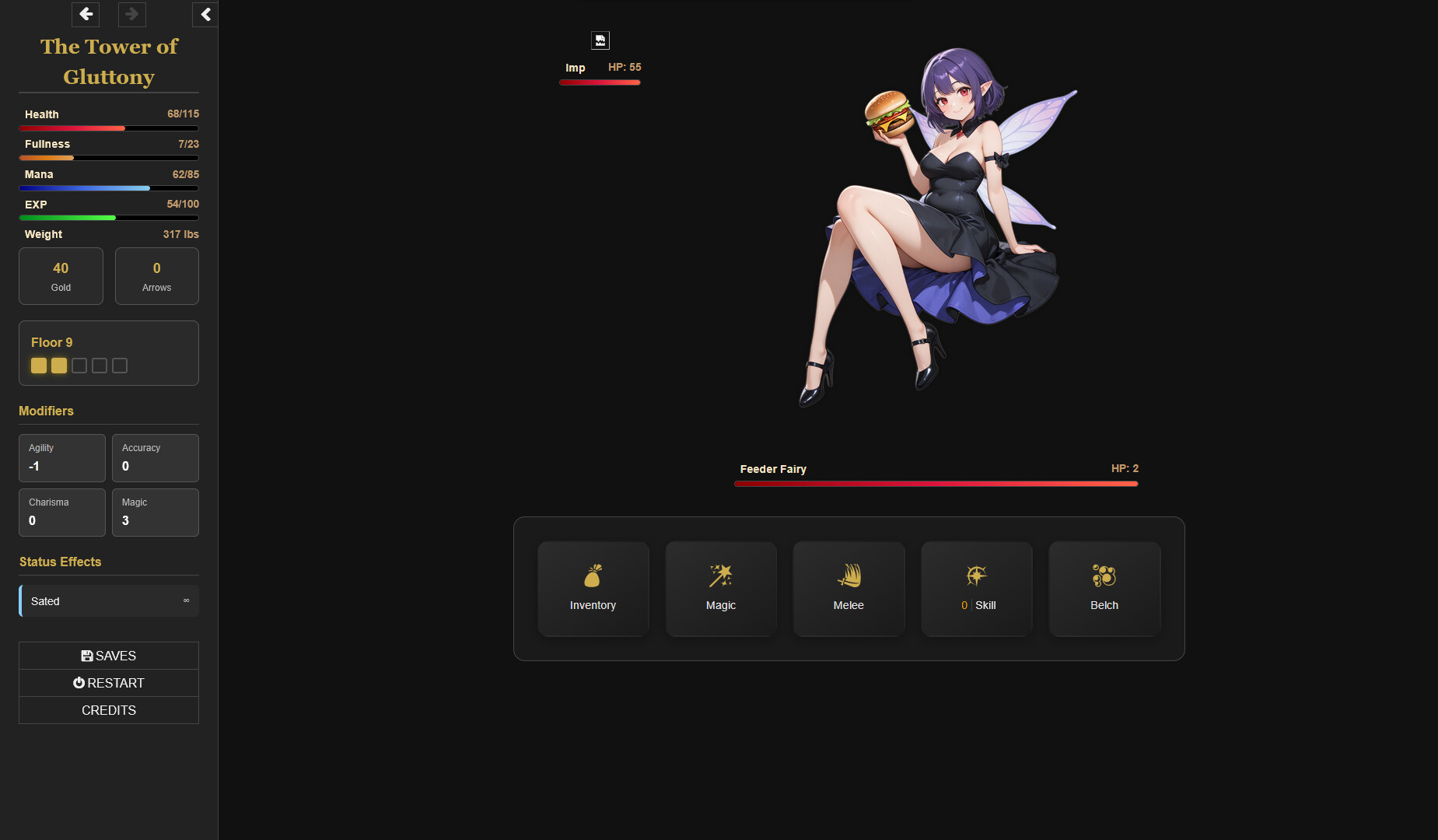This screenshot has width=1438, height=840.
Task: Click the Feeder Fairy HP bar
Action: pyautogui.click(x=936, y=484)
